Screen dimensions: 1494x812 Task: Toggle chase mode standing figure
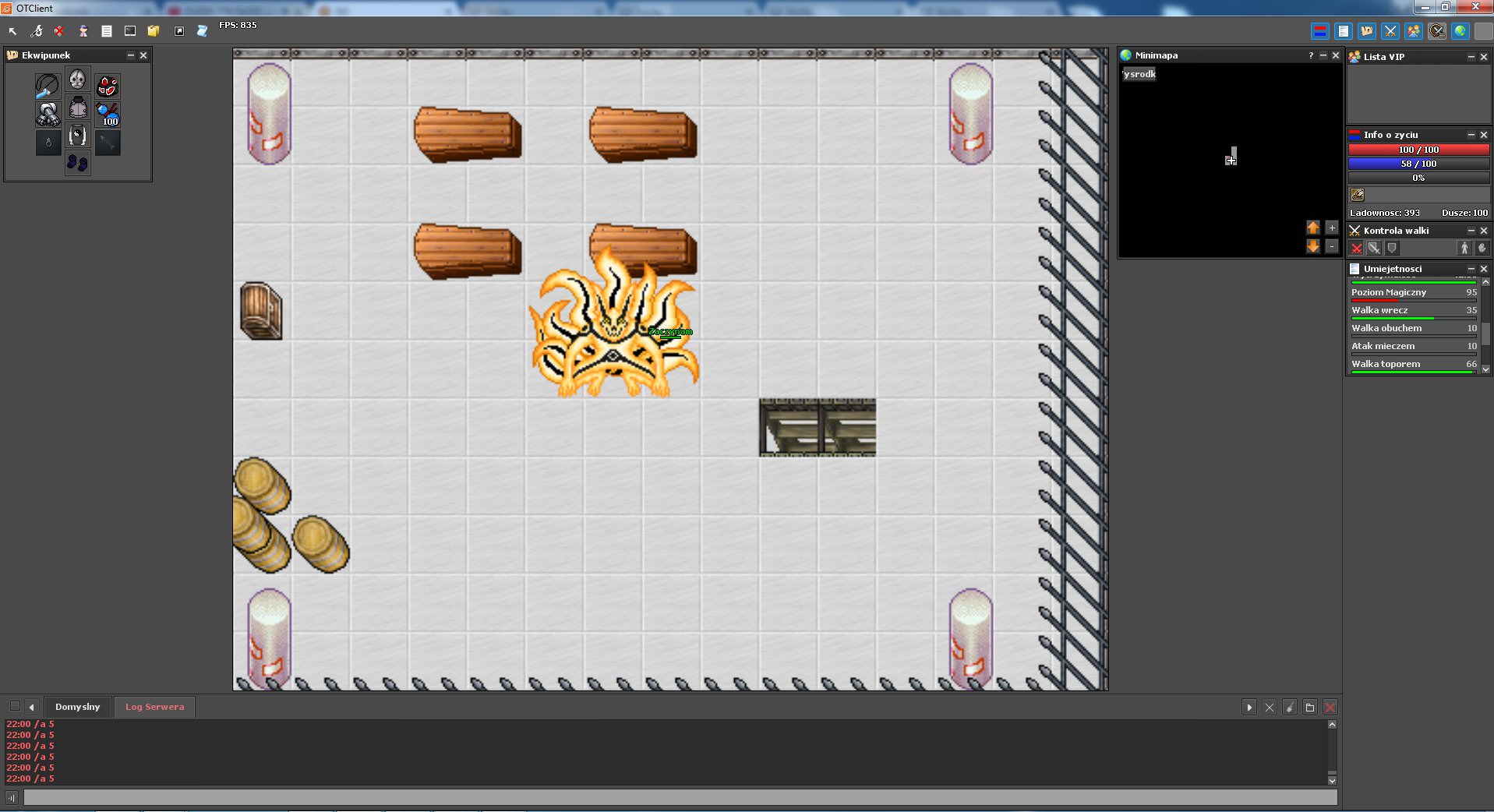(1464, 248)
